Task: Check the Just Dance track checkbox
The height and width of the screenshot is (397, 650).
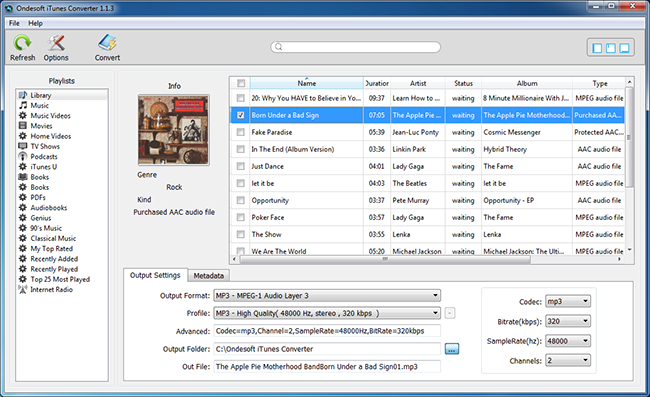Action: [240, 166]
